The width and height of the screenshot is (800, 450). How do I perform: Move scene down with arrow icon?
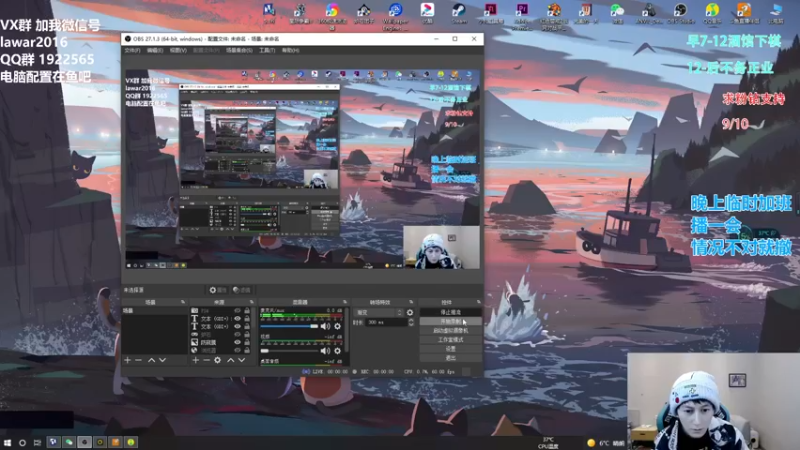pos(162,360)
